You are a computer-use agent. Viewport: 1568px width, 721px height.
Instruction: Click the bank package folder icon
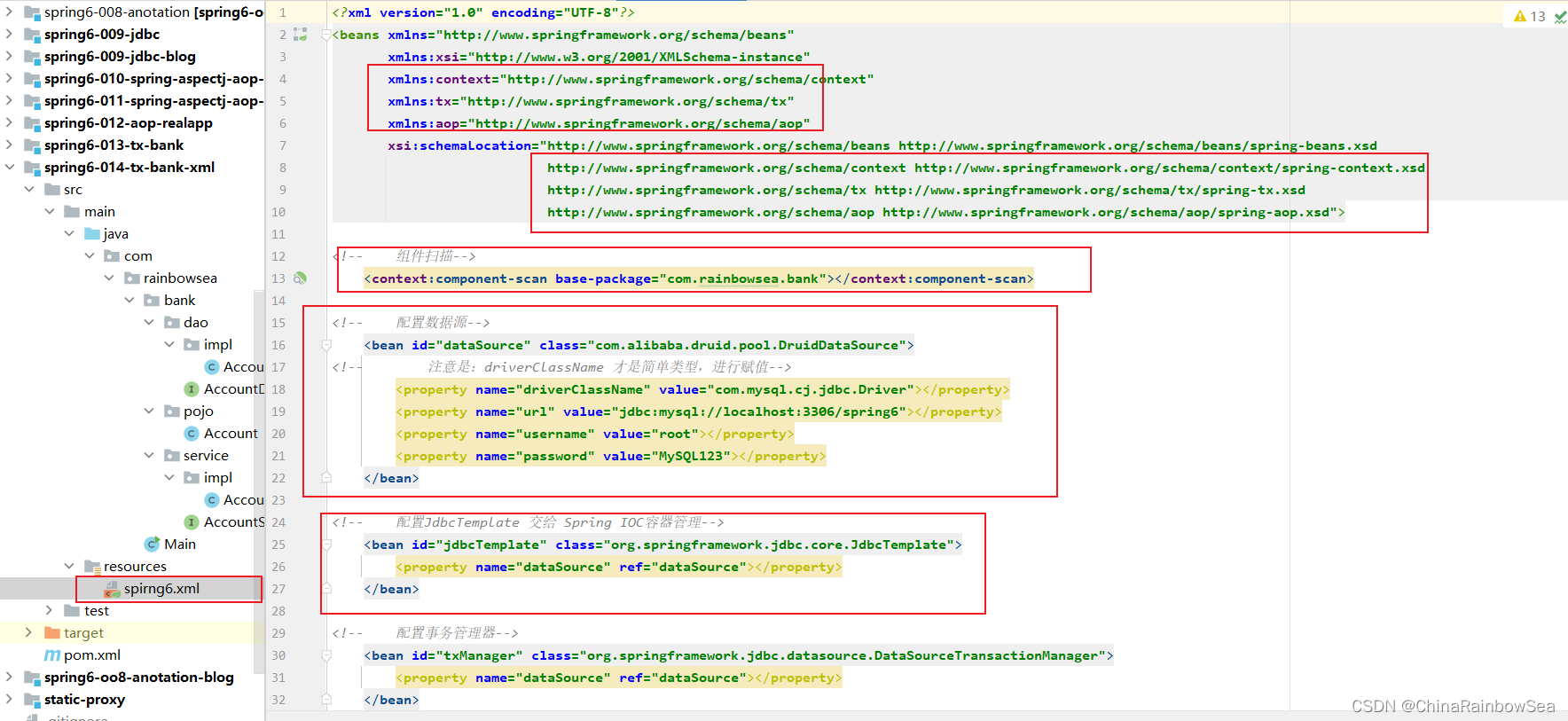tap(152, 301)
